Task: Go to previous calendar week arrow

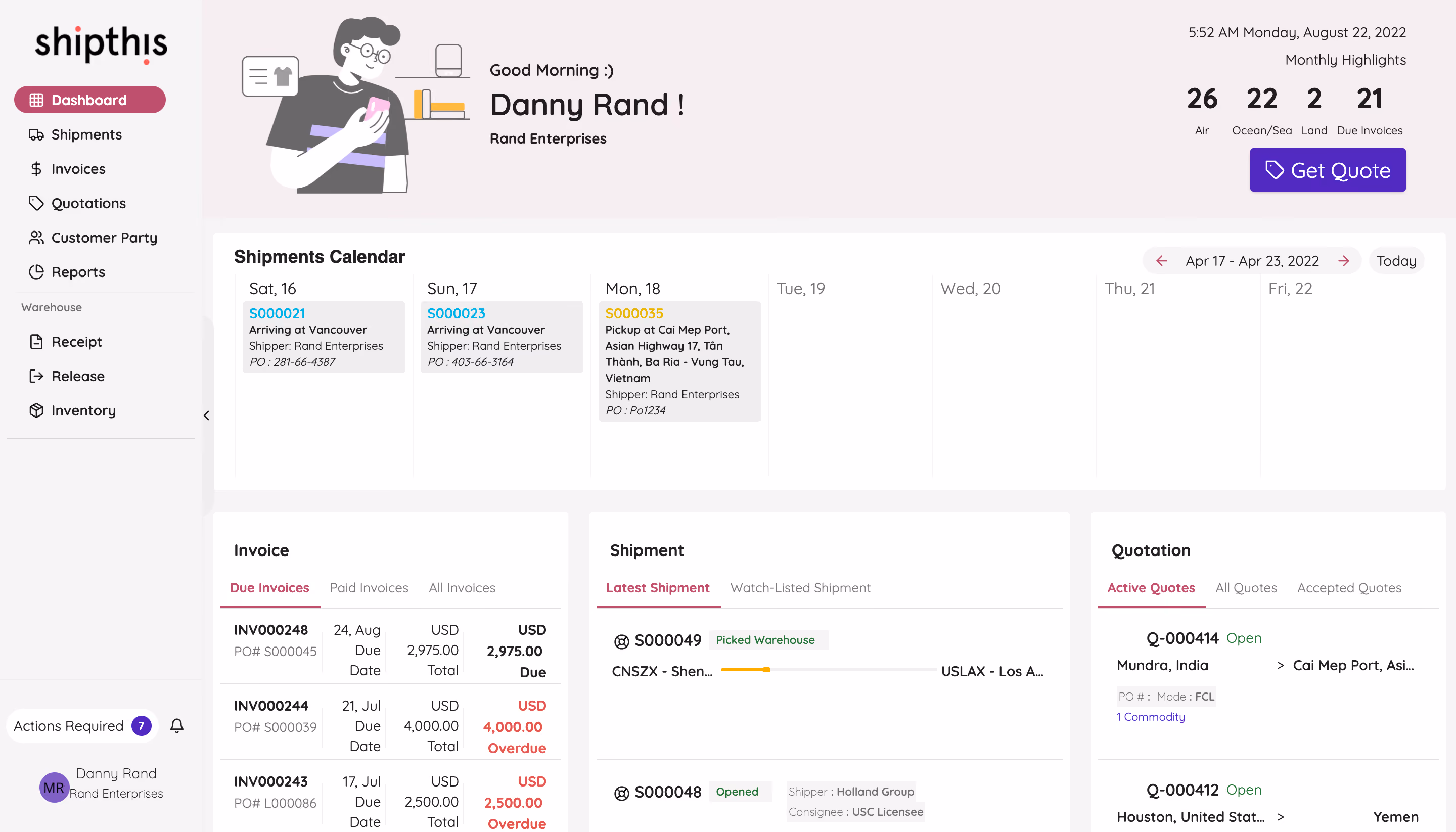Action: (x=1162, y=261)
